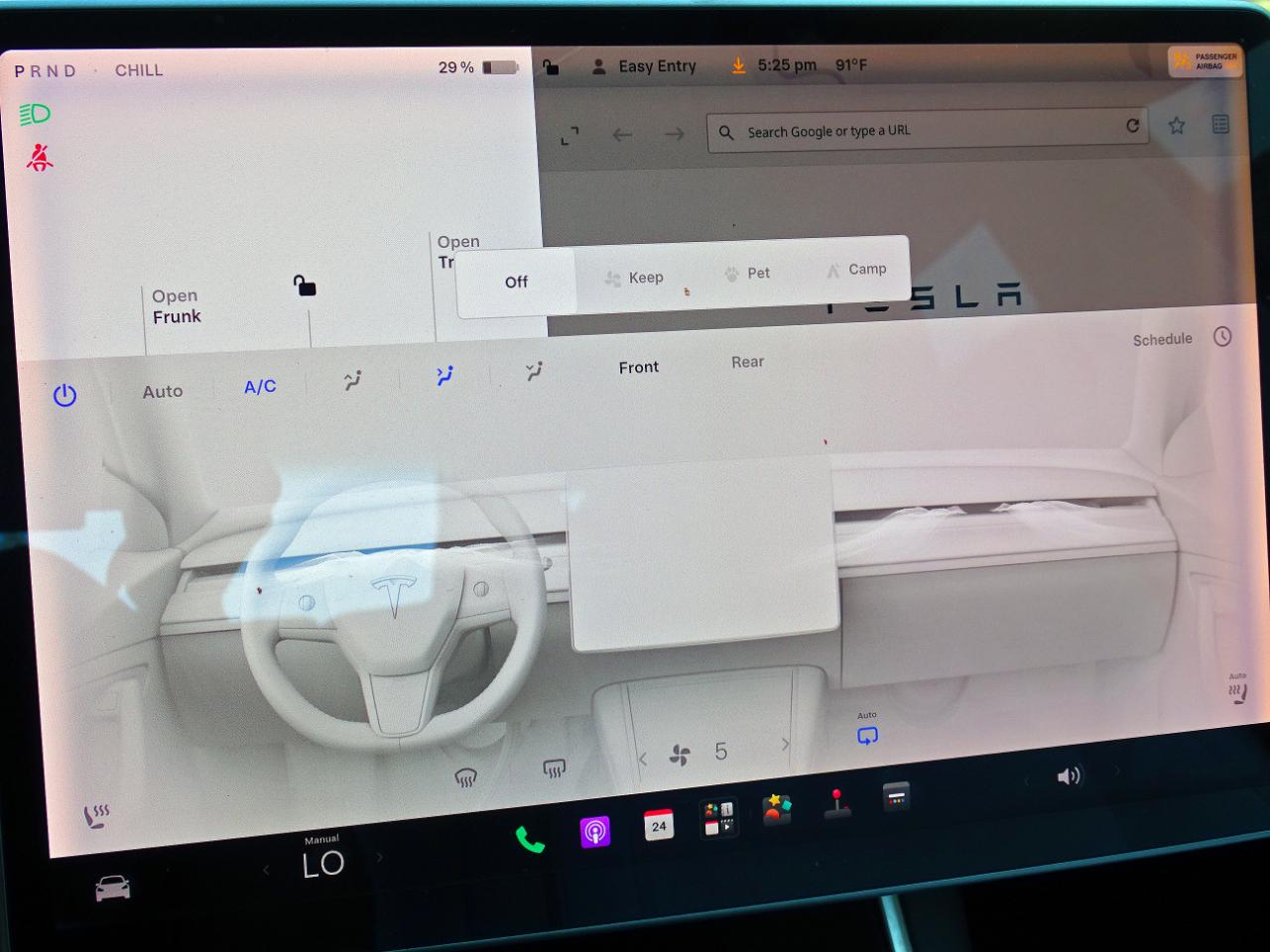Toggle the Auto climate mode
Viewport: 1270px width, 952px height.
(163, 392)
